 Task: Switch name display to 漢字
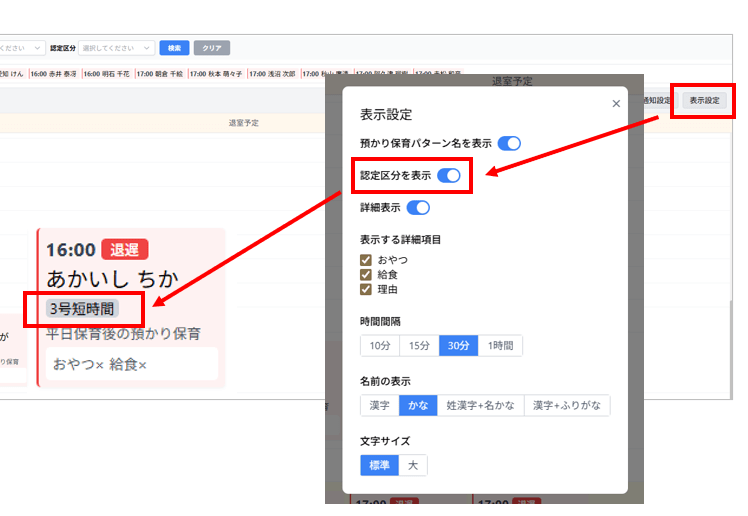point(380,406)
